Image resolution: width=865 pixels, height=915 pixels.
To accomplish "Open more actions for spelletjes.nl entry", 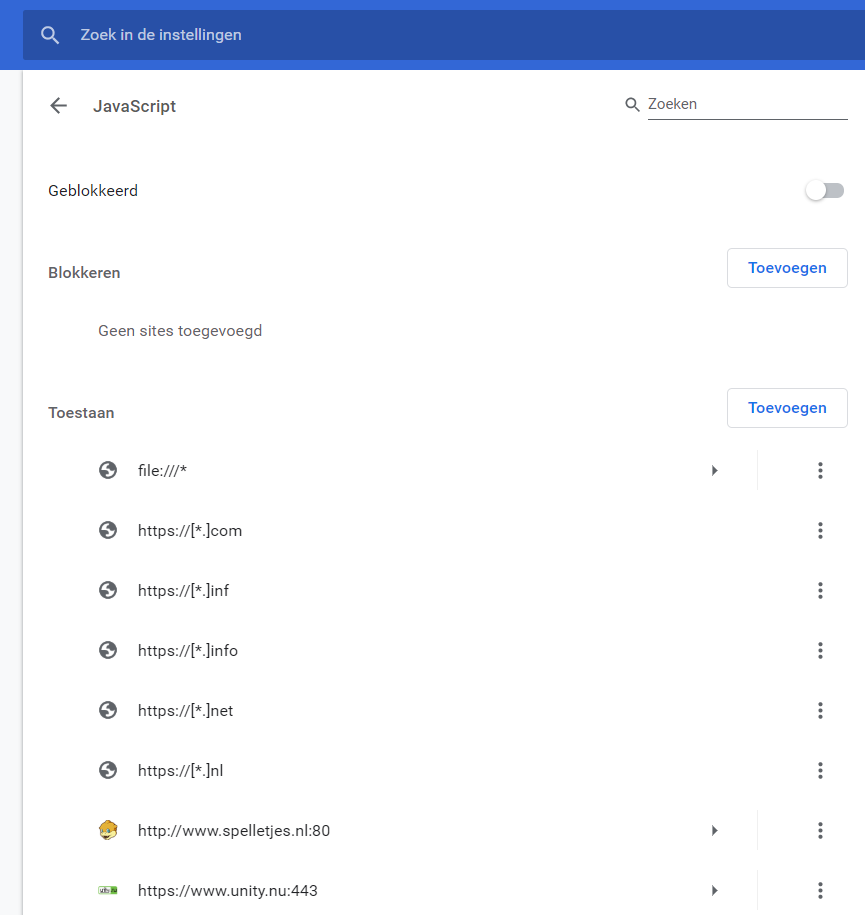I will click(x=820, y=830).
